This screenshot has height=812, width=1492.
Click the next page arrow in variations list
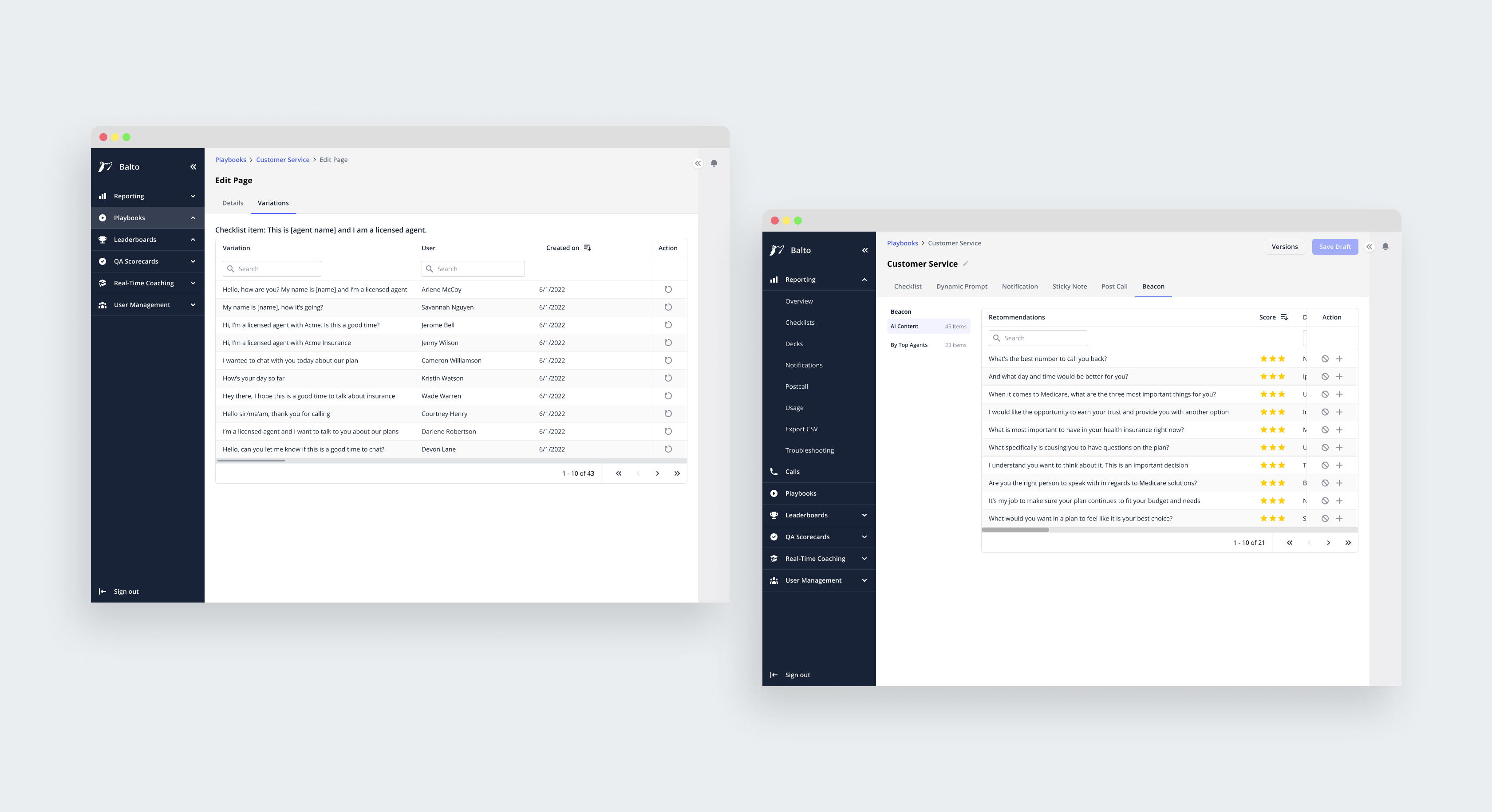tap(657, 473)
